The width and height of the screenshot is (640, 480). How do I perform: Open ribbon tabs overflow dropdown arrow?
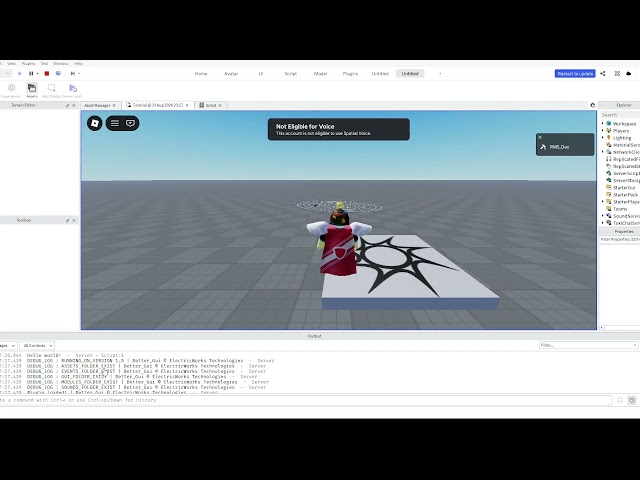coord(440,74)
